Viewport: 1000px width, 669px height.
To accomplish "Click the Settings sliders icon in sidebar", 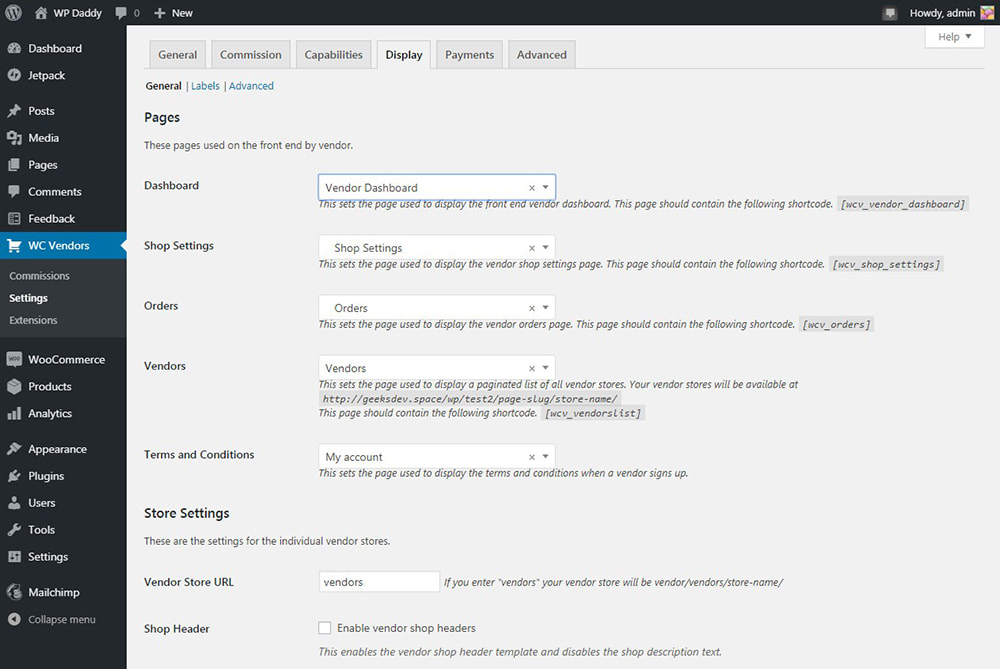I will tap(14, 557).
